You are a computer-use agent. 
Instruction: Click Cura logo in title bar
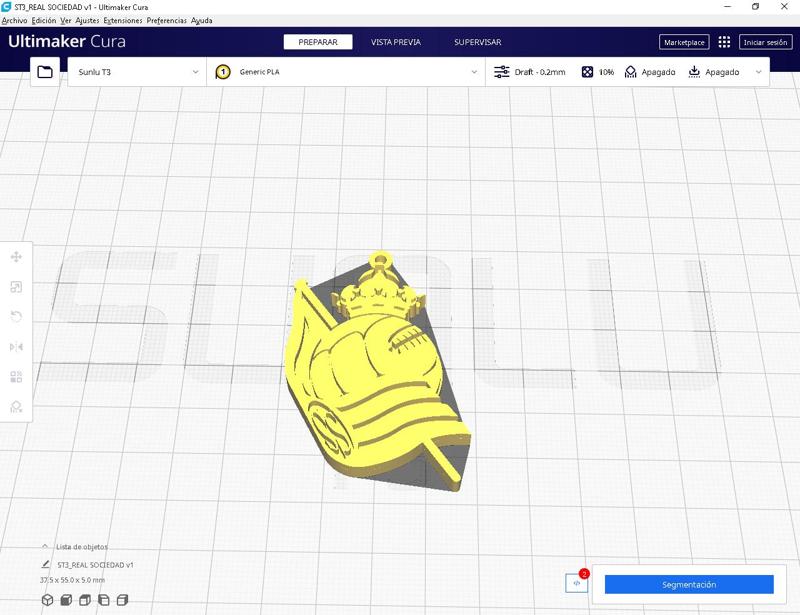coord(6,7)
